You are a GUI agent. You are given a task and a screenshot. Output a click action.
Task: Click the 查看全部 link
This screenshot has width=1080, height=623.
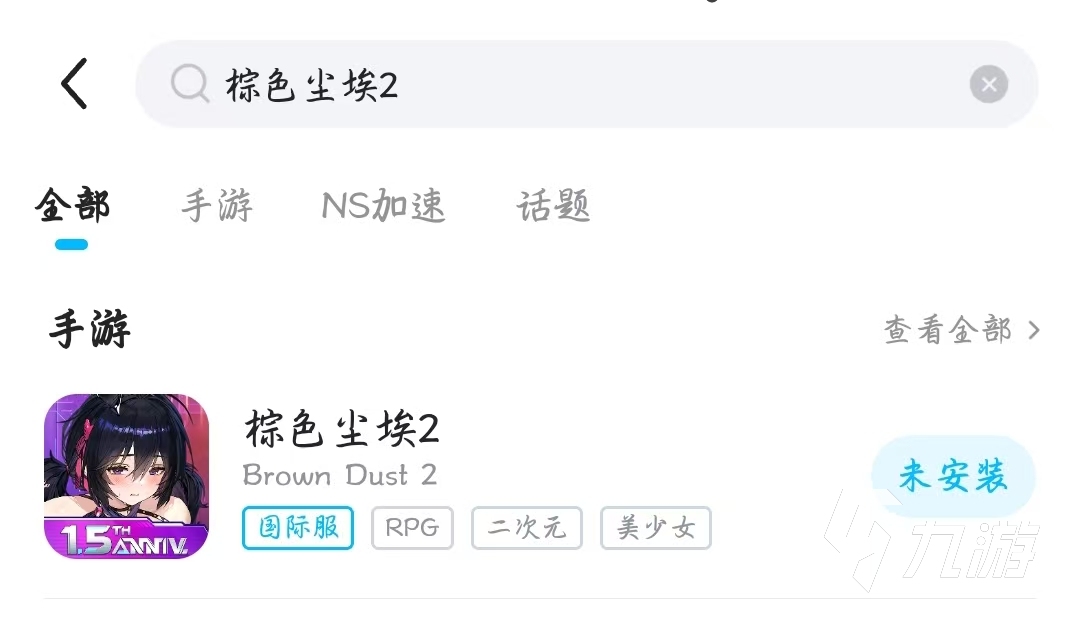948,330
